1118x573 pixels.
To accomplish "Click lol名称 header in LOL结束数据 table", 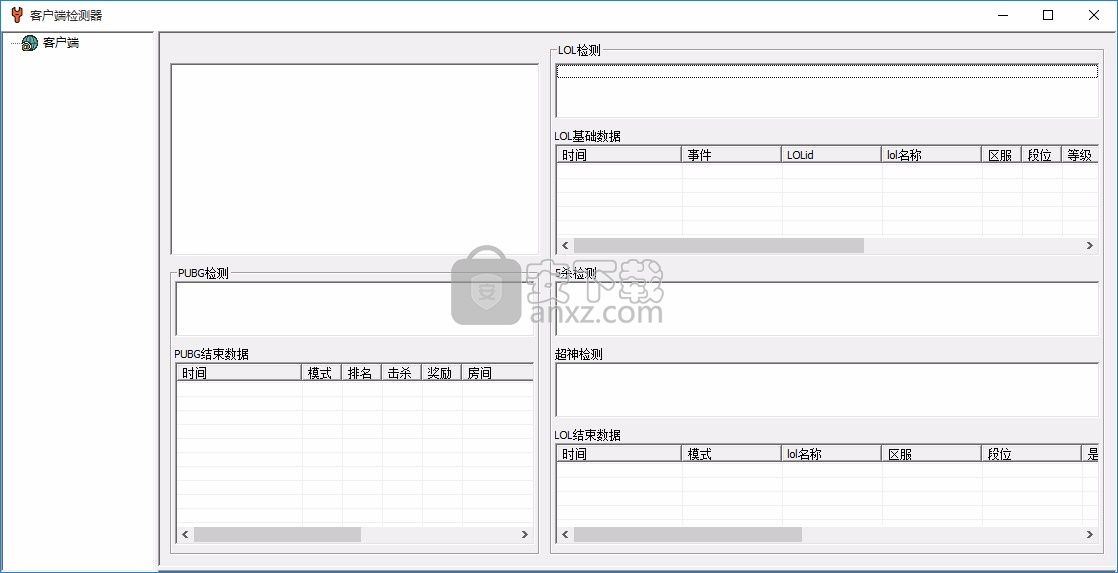I will [x=831, y=454].
